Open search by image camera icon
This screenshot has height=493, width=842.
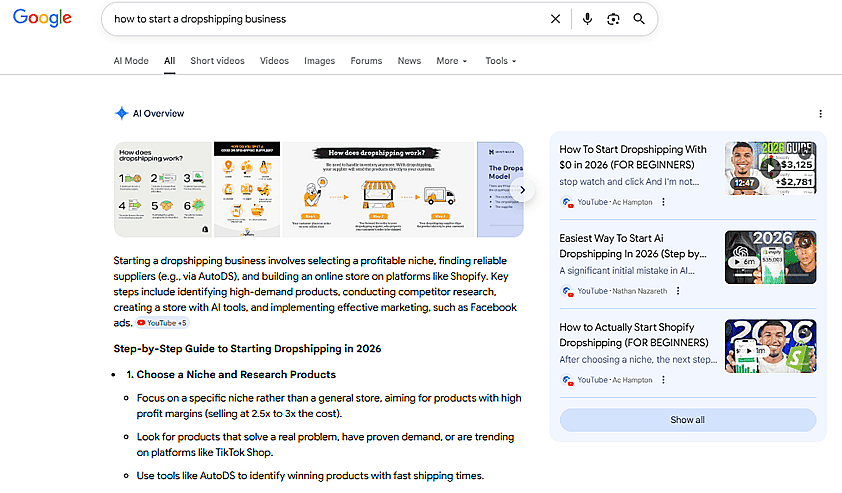tap(613, 19)
